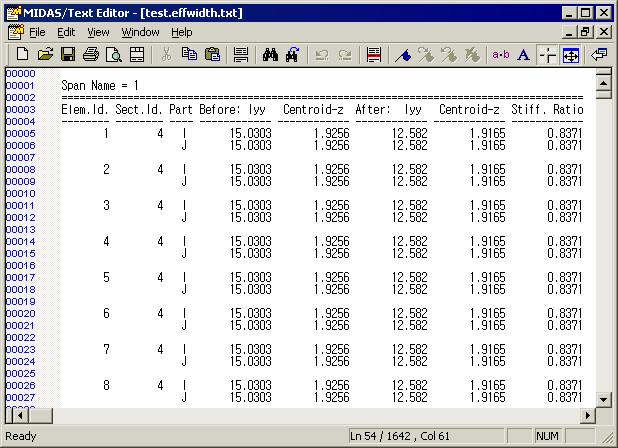Click the a·b whitespace display icon
The height and width of the screenshot is (448, 618).
[501, 54]
